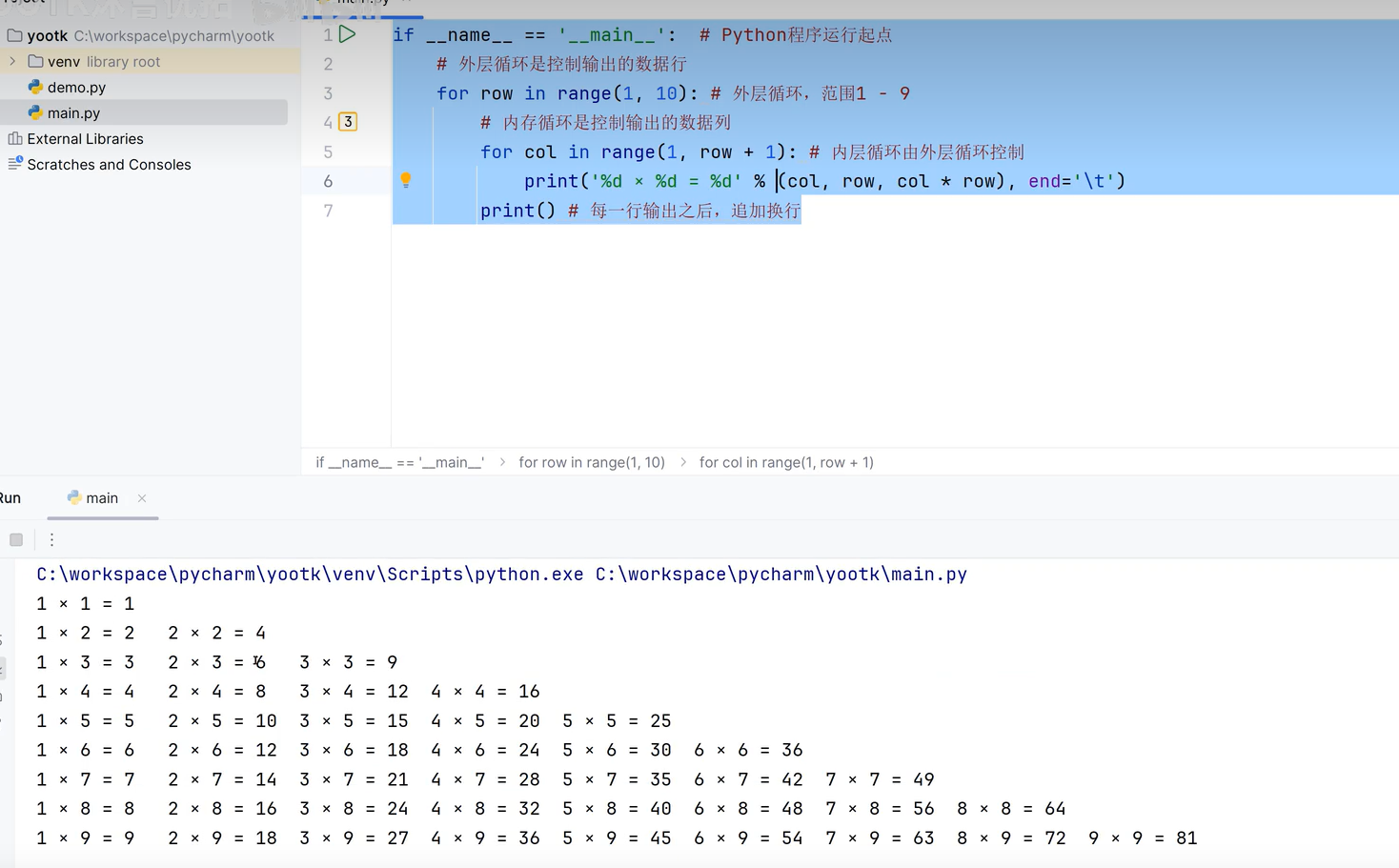Click line number 2 in the gutter
This screenshot has height=868, width=1399.
[x=328, y=64]
